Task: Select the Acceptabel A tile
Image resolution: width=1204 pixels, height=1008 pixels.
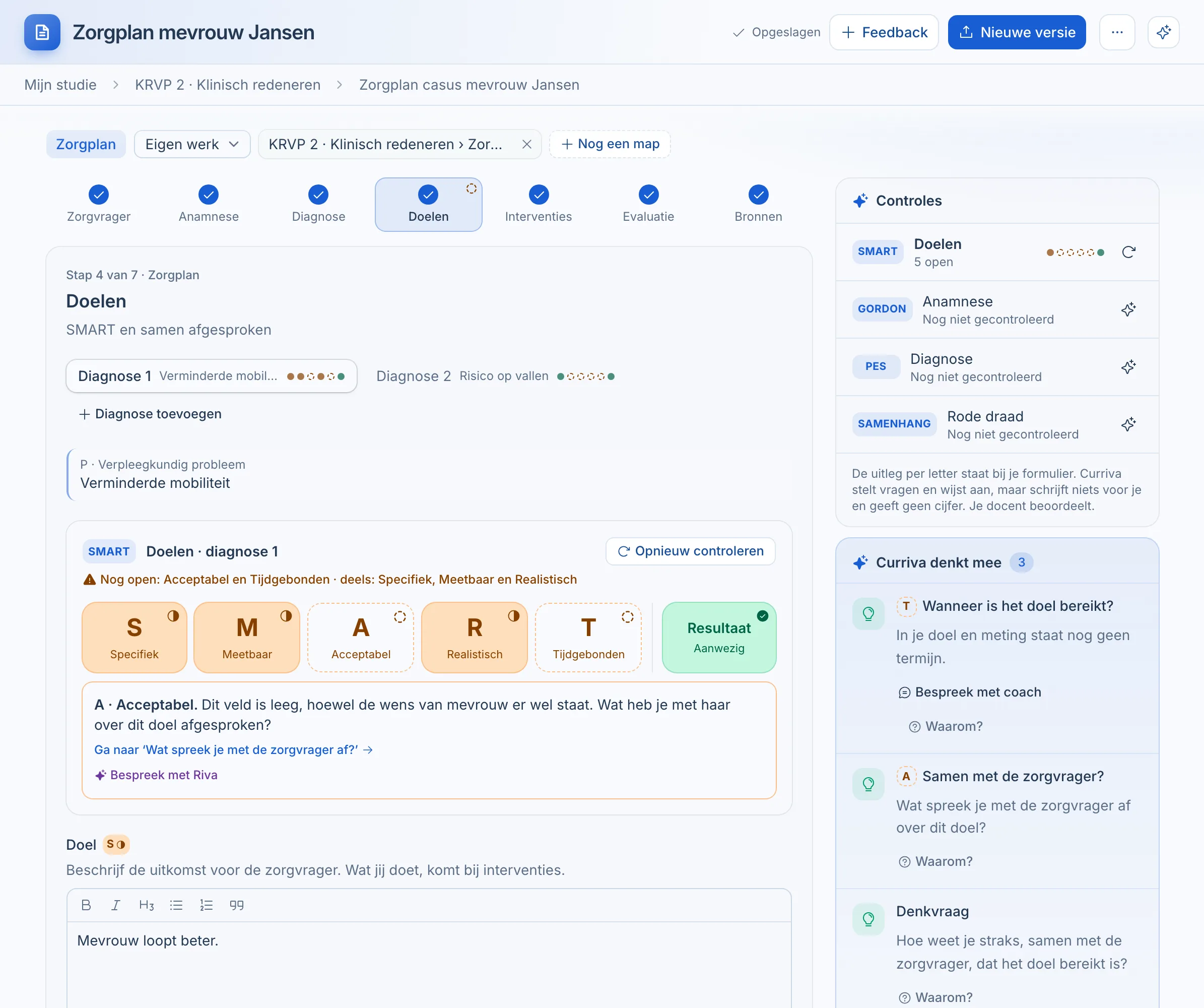Action: (x=361, y=637)
